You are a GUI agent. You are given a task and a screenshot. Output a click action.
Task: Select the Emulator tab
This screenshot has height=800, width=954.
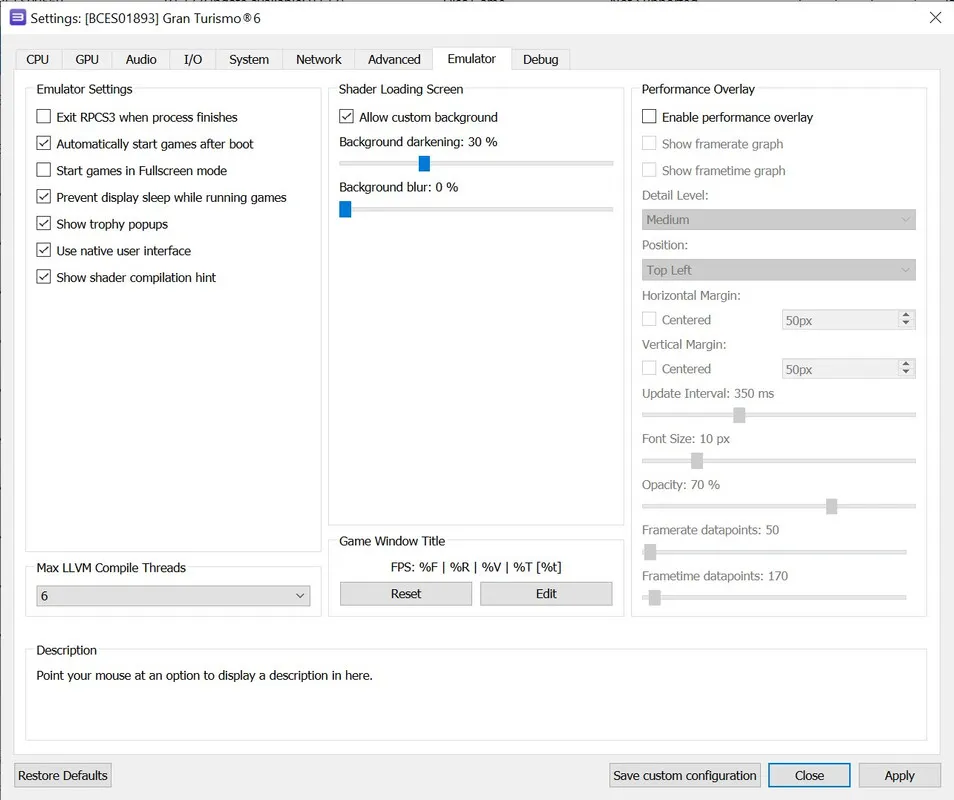click(472, 59)
